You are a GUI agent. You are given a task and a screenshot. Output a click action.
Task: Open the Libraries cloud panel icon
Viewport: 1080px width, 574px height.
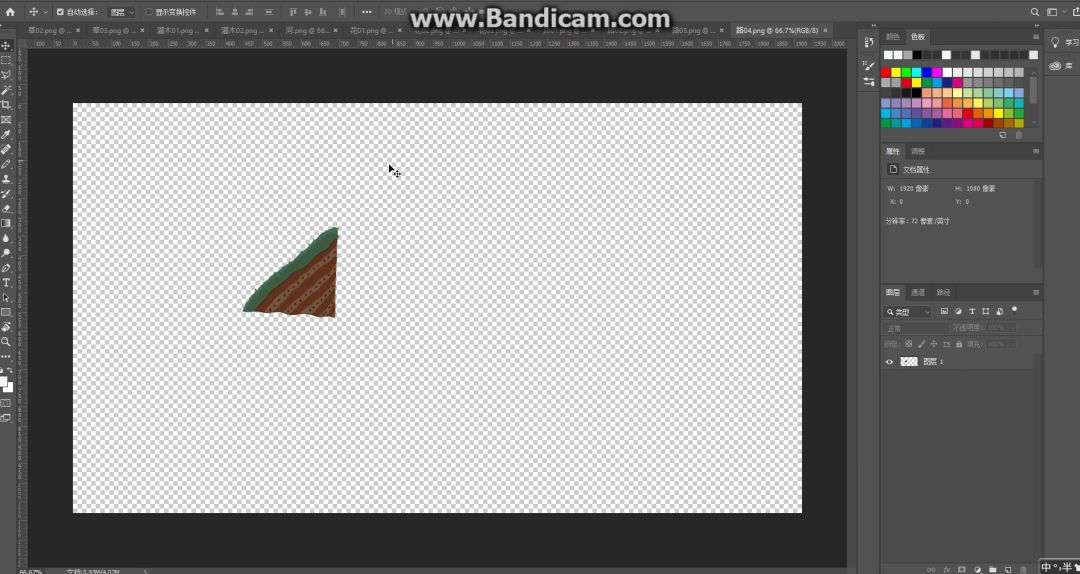(x=1055, y=66)
